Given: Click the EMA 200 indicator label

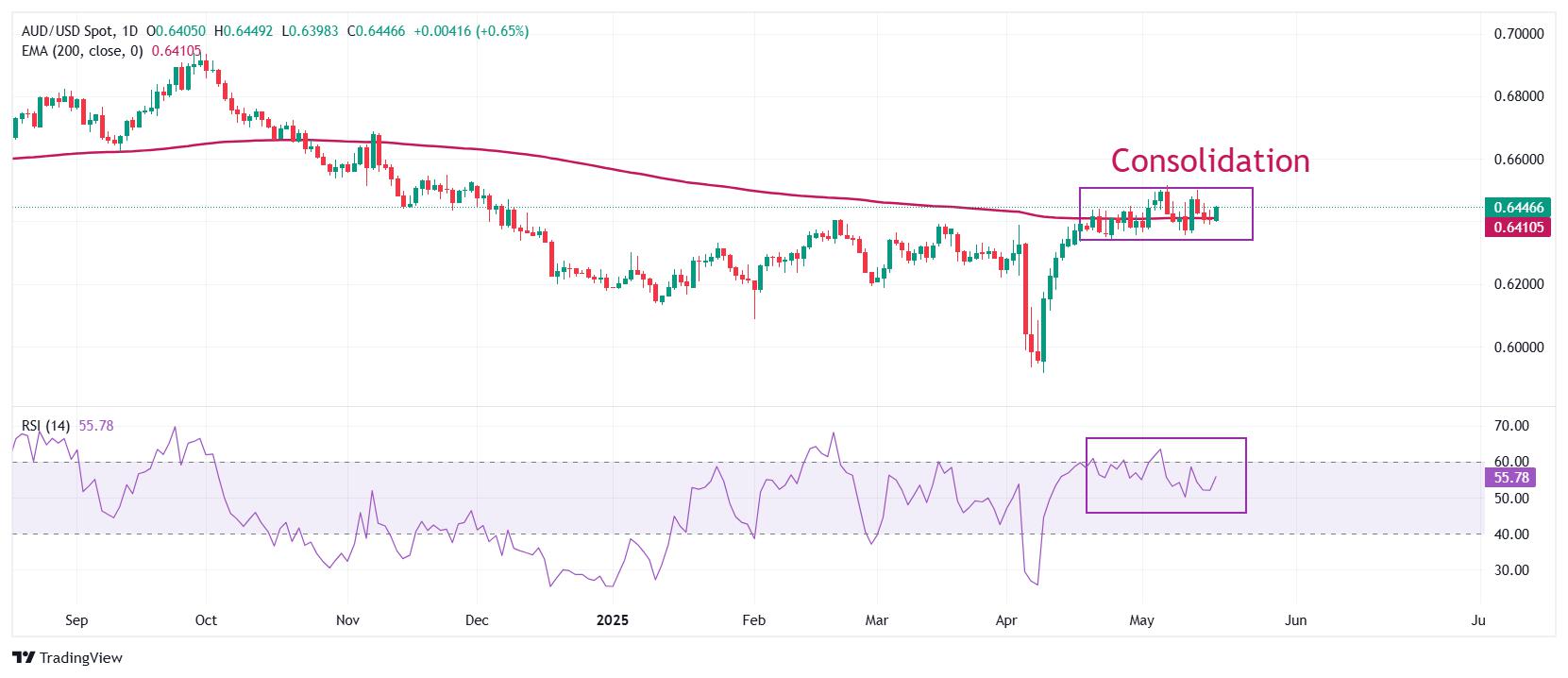Looking at the screenshot, I should pyautogui.click(x=82, y=51).
